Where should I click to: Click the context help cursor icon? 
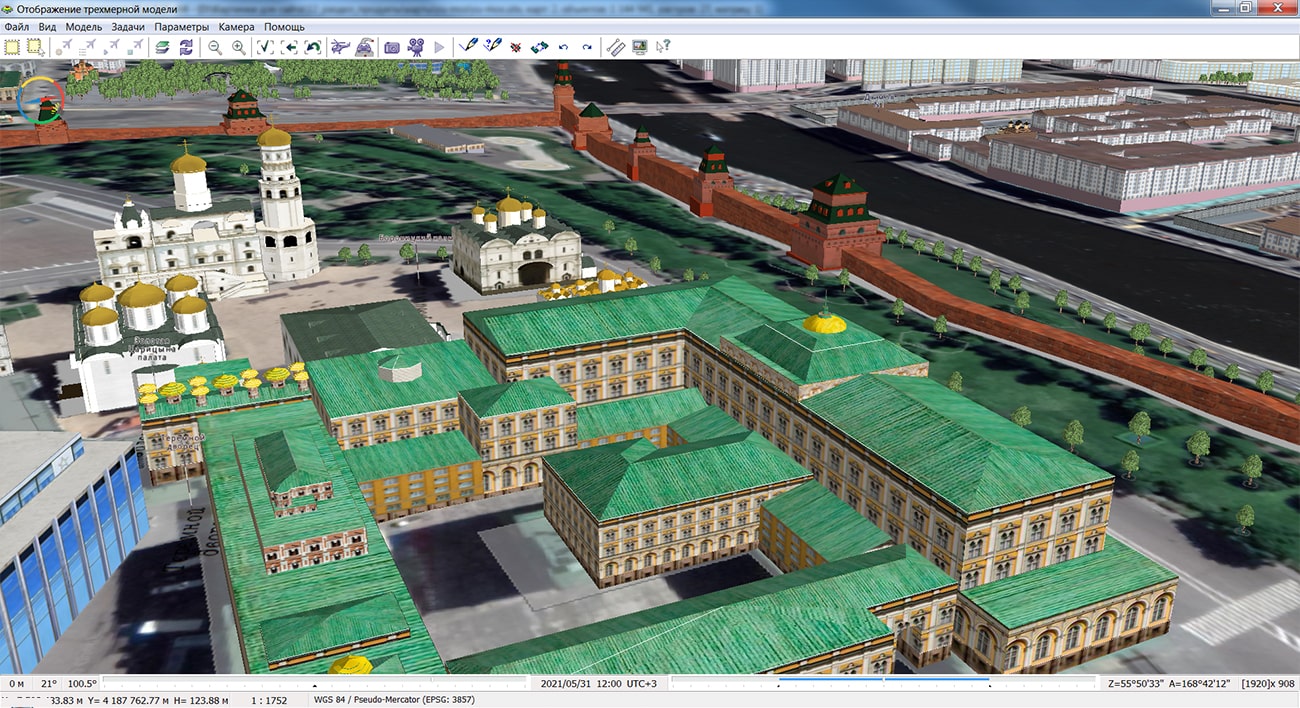click(663, 47)
